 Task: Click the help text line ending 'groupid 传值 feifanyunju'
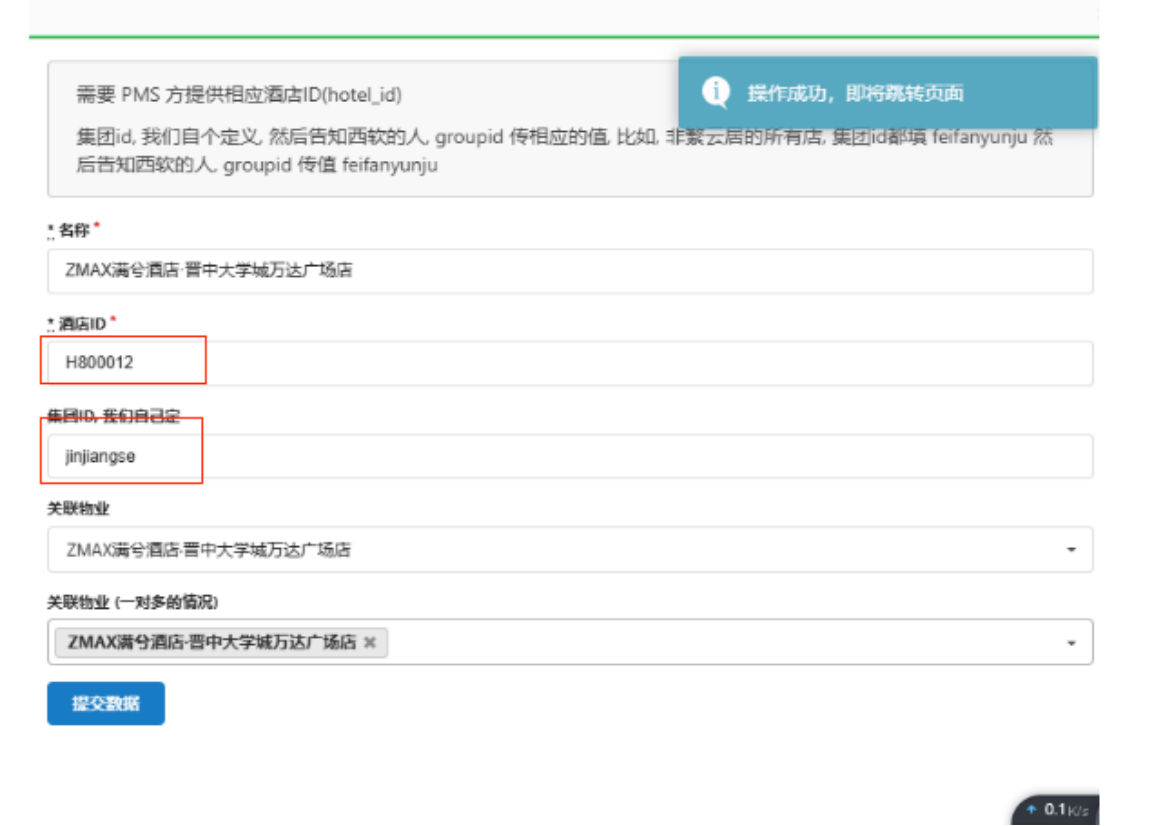click(257, 165)
